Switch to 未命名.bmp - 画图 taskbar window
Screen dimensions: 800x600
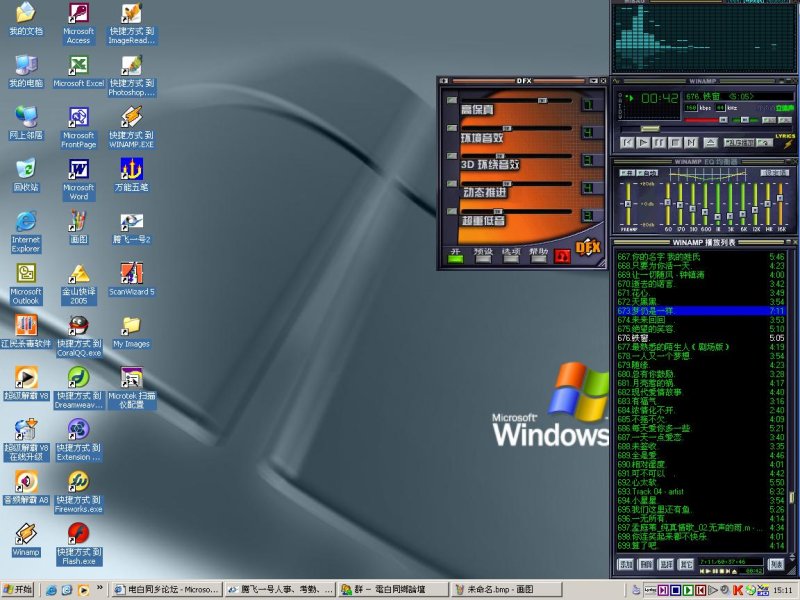[502, 590]
